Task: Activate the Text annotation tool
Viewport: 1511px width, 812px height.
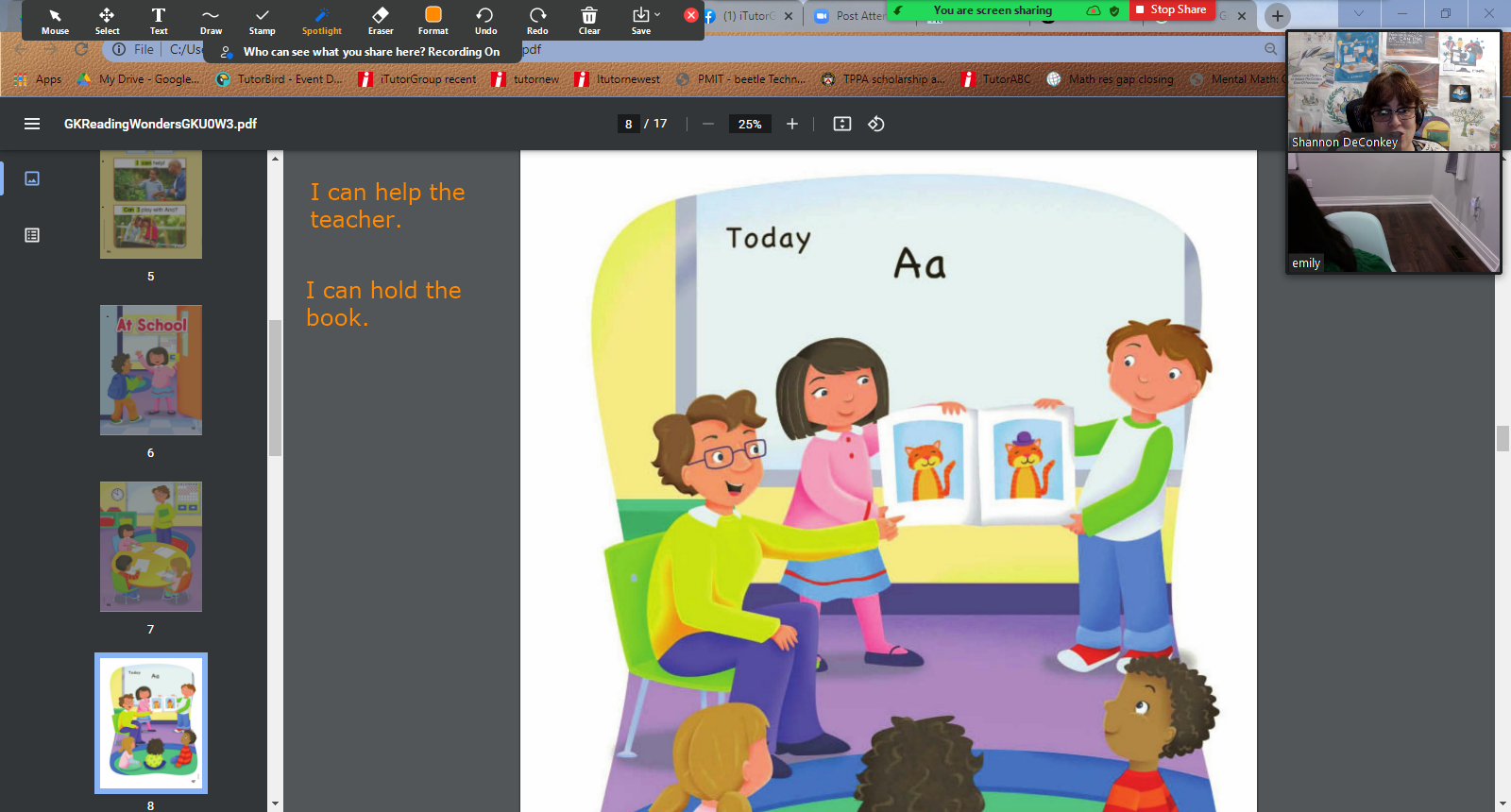Action: 159,21
